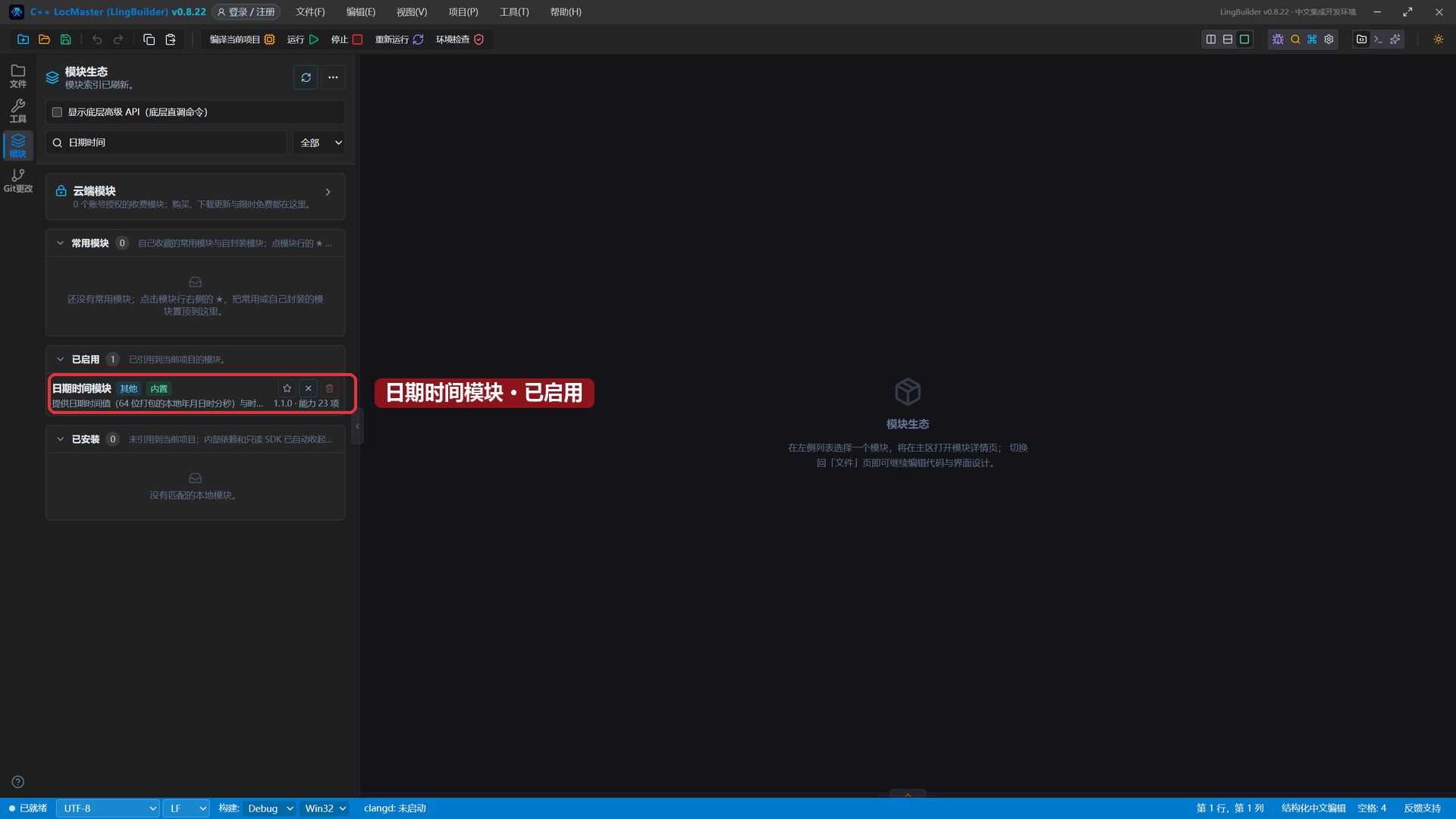Collapse the 常用模块 section
The width and height of the screenshot is (1456, 819).
click(x=60, y=243)
